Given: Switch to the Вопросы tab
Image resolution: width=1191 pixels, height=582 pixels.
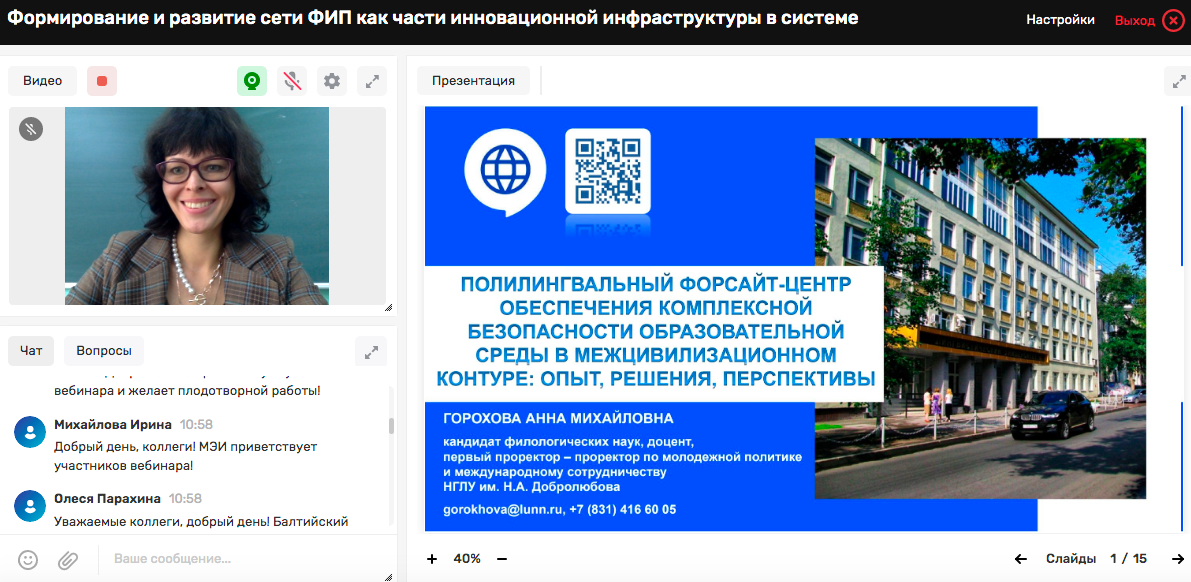Looking at the screenshot, I should tap(103, 351).
